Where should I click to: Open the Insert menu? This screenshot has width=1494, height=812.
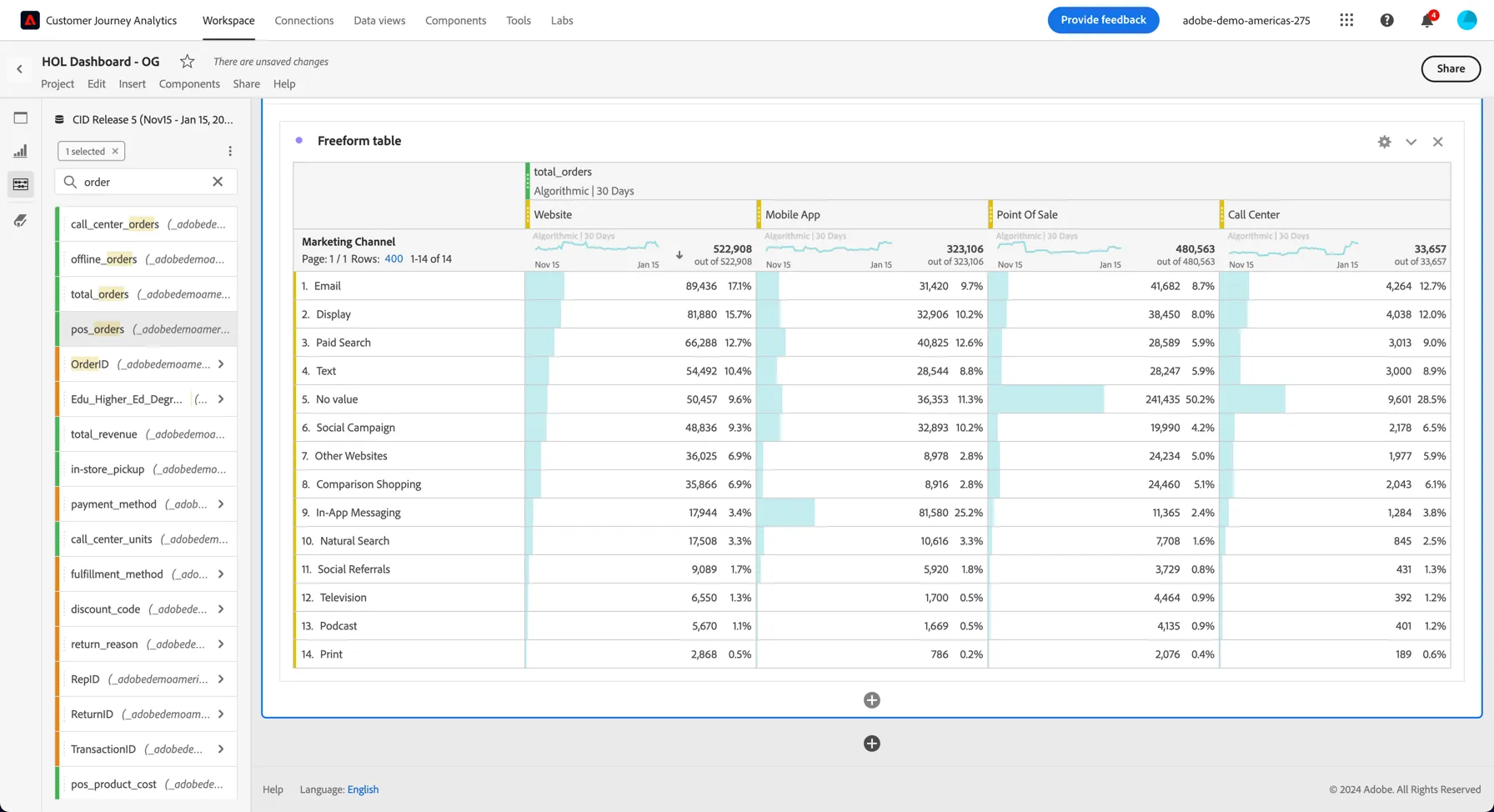(132, 83)
